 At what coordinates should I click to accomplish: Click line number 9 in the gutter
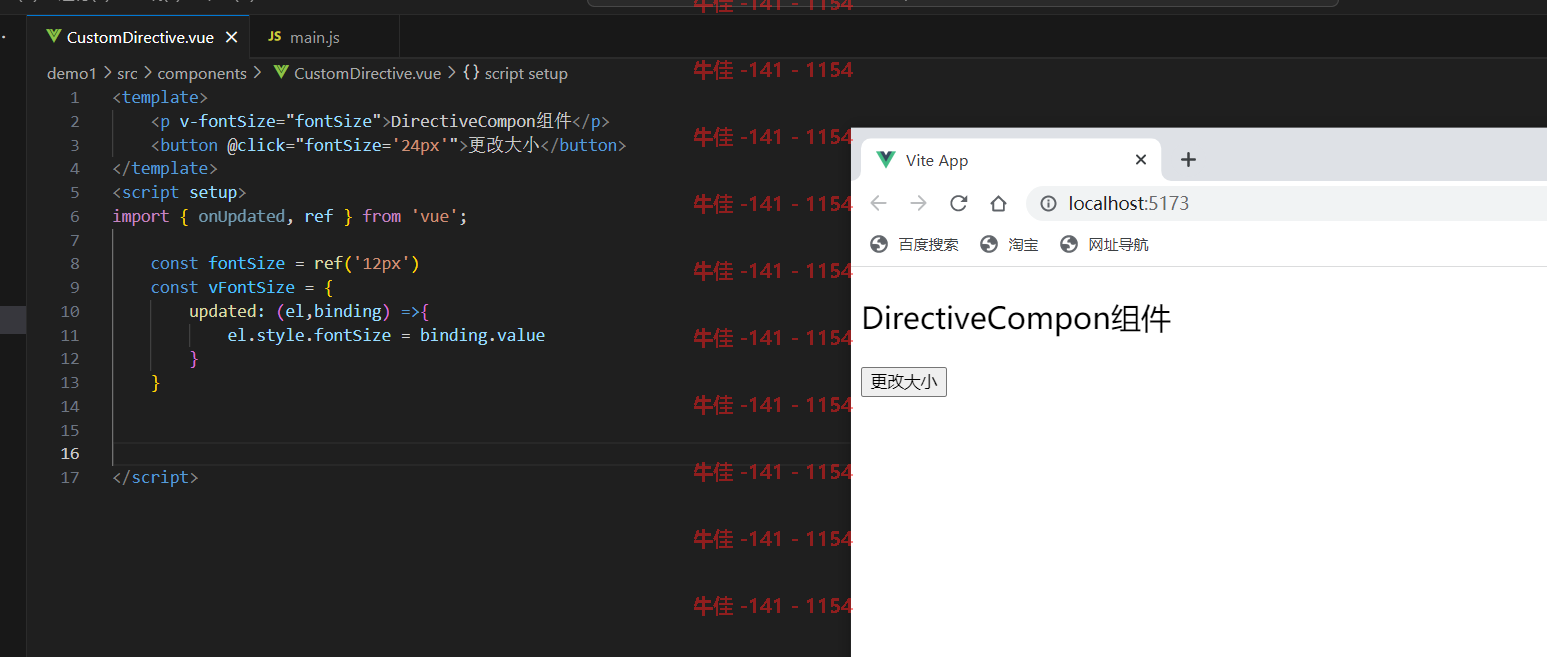(x=74, y=287)
